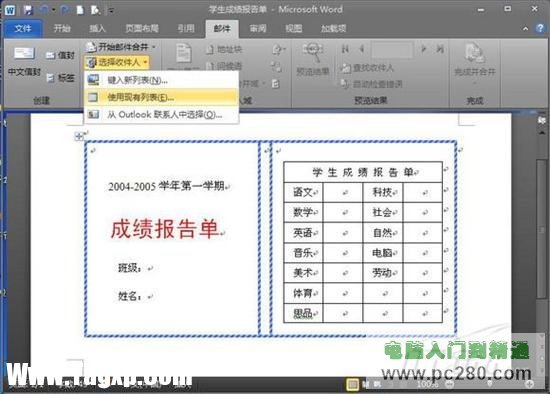Click the 学生成绩报告单 table header cell
The width and height of the screenshot is (550, 394).
(363, 172)
